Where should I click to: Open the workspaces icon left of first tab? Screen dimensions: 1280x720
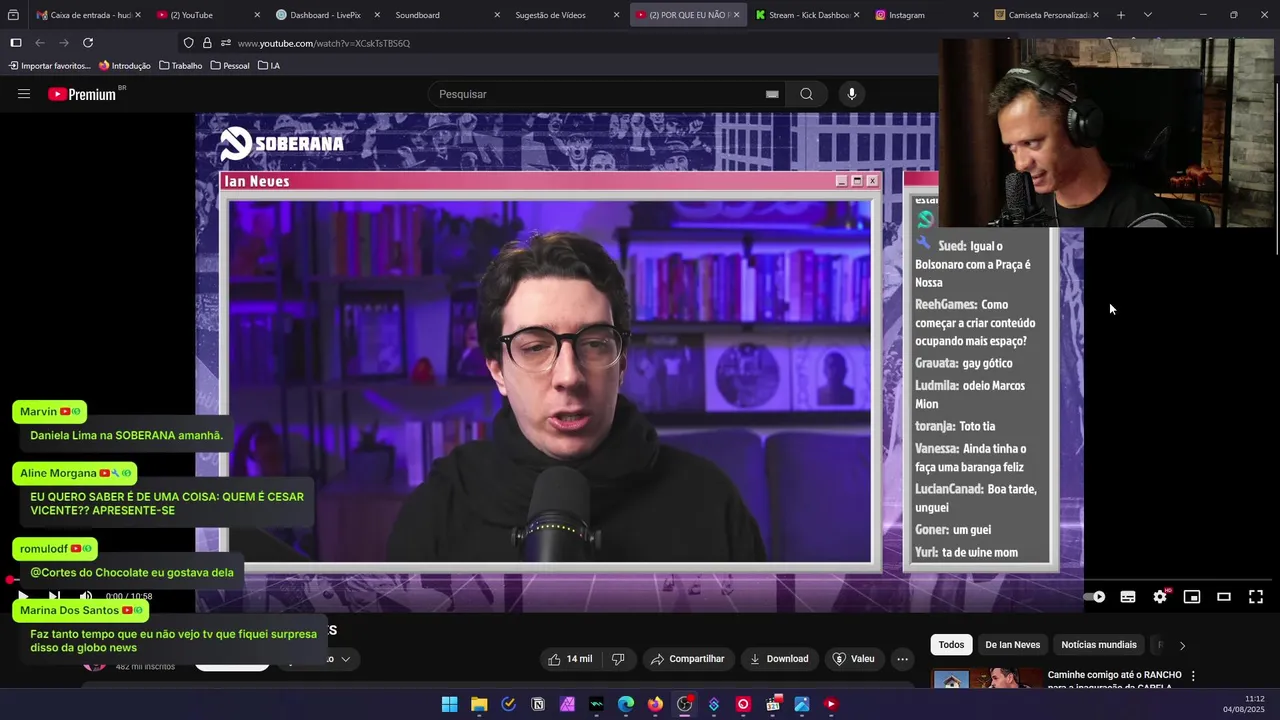point(13,15)
